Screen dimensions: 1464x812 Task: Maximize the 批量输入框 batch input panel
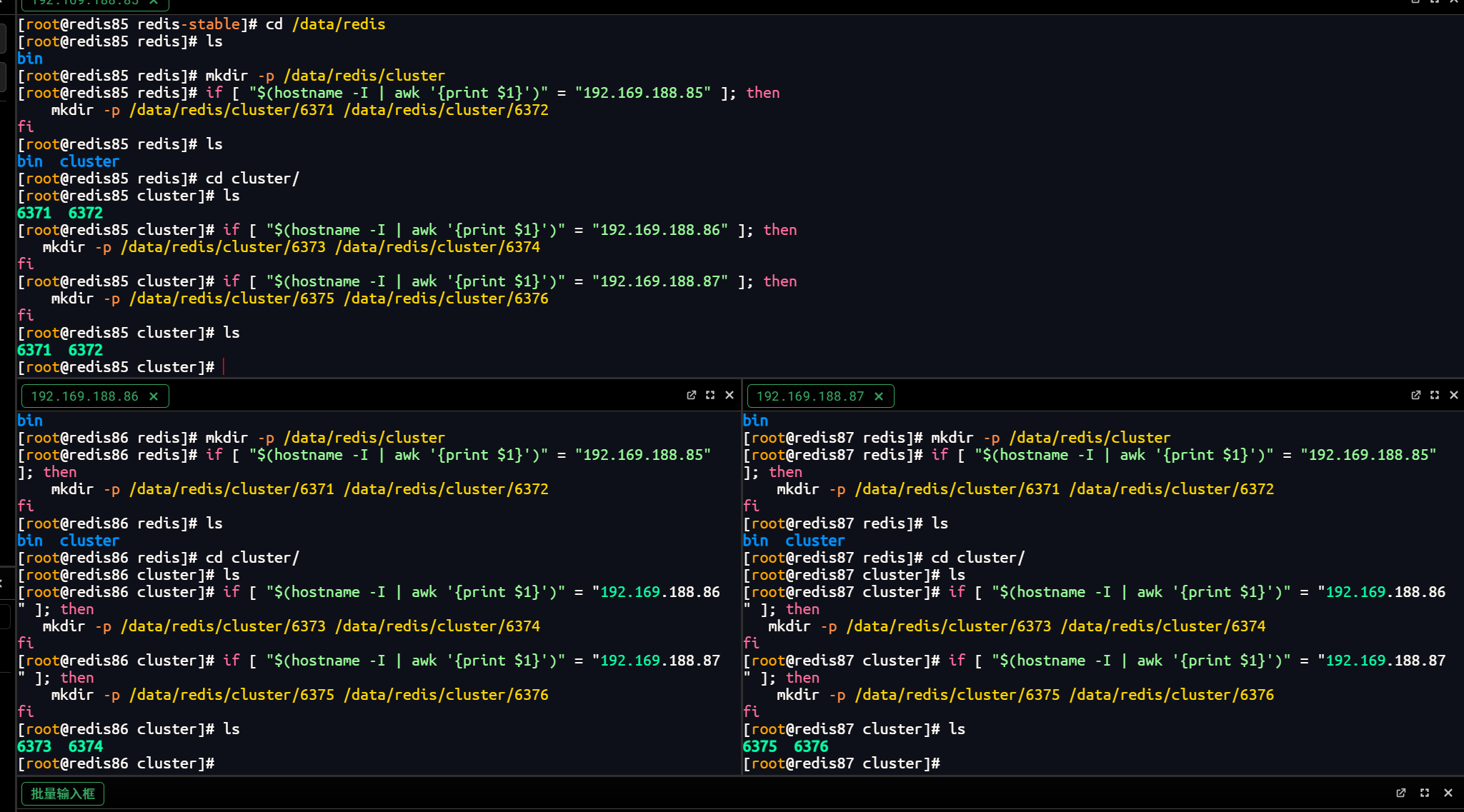pos(1425,793)
